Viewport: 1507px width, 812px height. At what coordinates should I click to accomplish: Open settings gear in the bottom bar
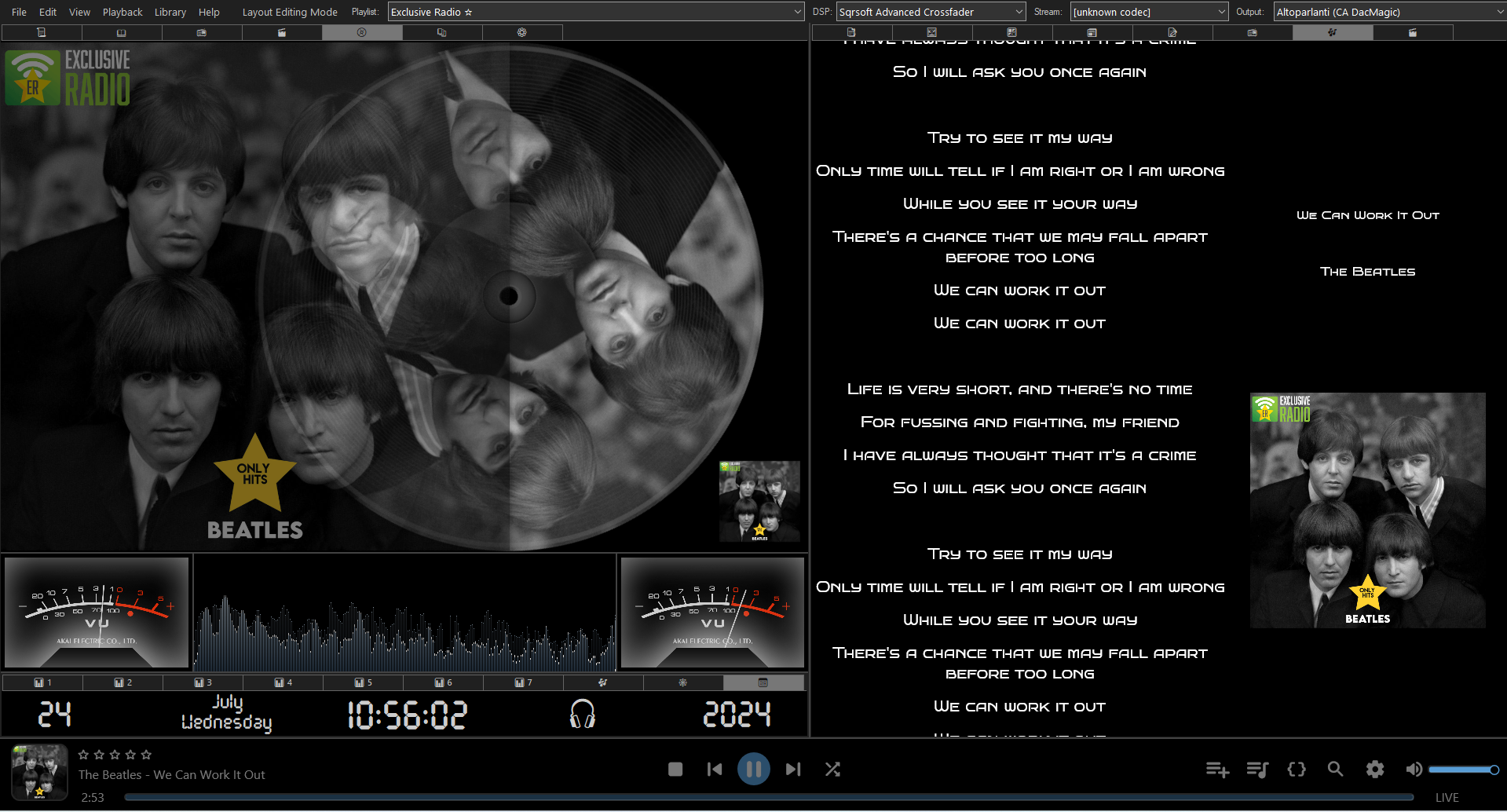point(1375,770)
